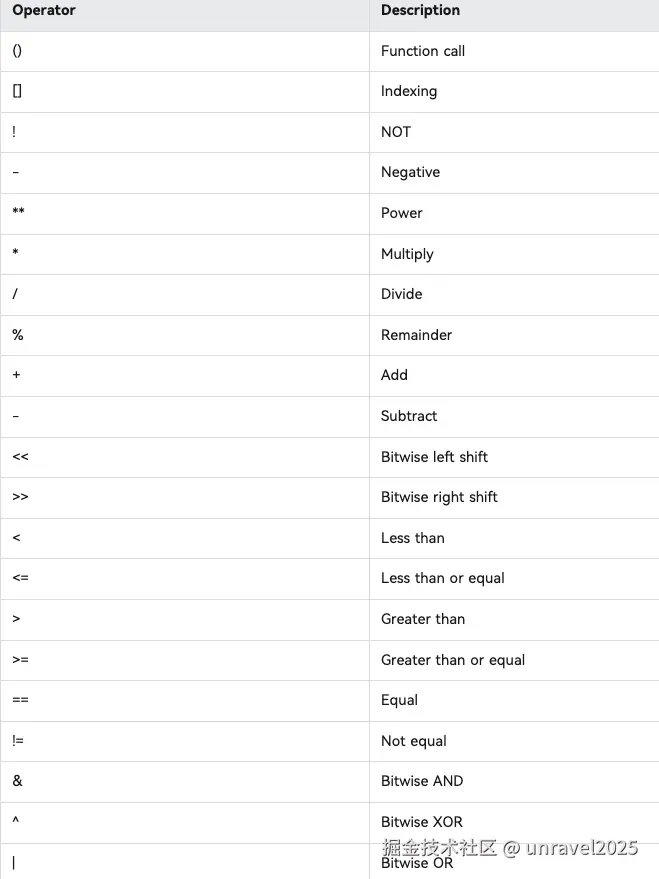
Task: Select the "Bitwise left shift" text
Action: click(434, 457)
